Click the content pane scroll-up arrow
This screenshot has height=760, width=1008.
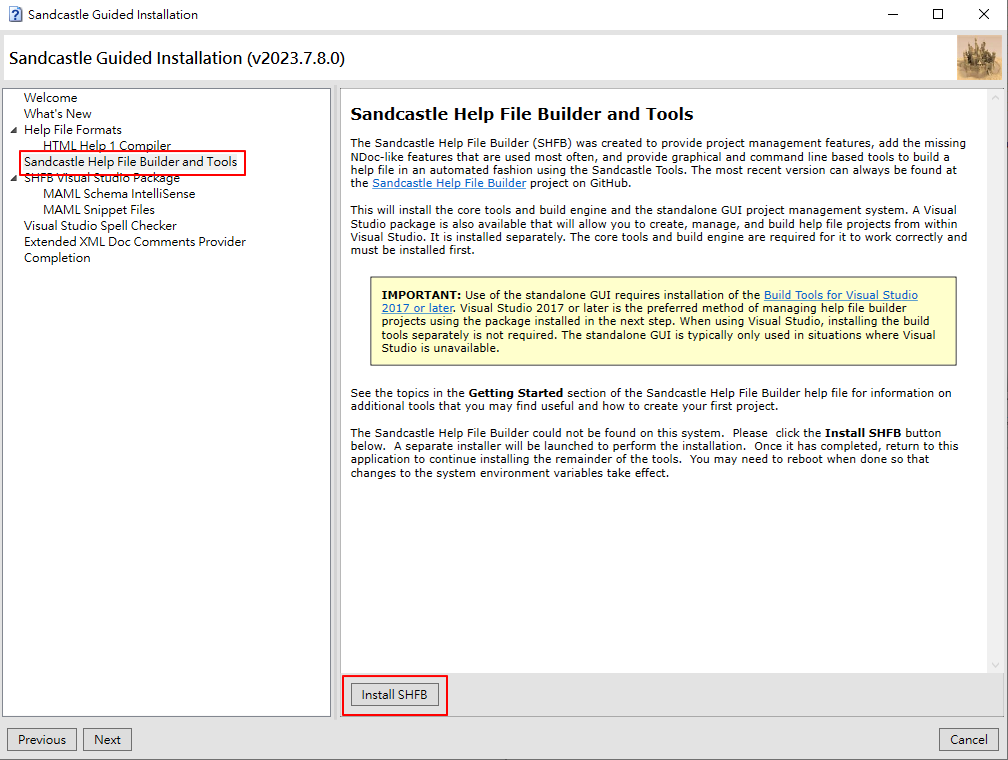995,98
